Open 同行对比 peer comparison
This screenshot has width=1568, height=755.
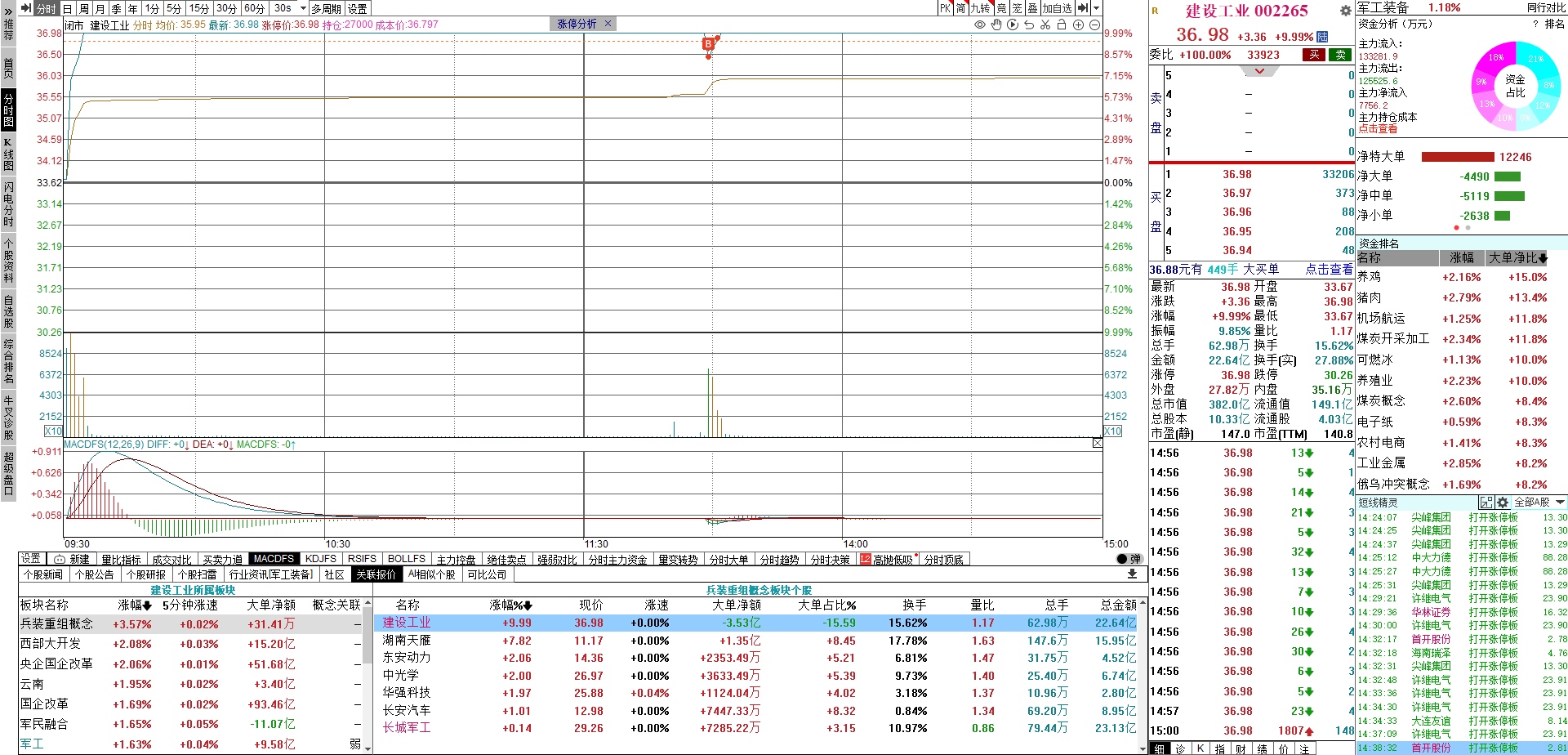click(1546, 7)
